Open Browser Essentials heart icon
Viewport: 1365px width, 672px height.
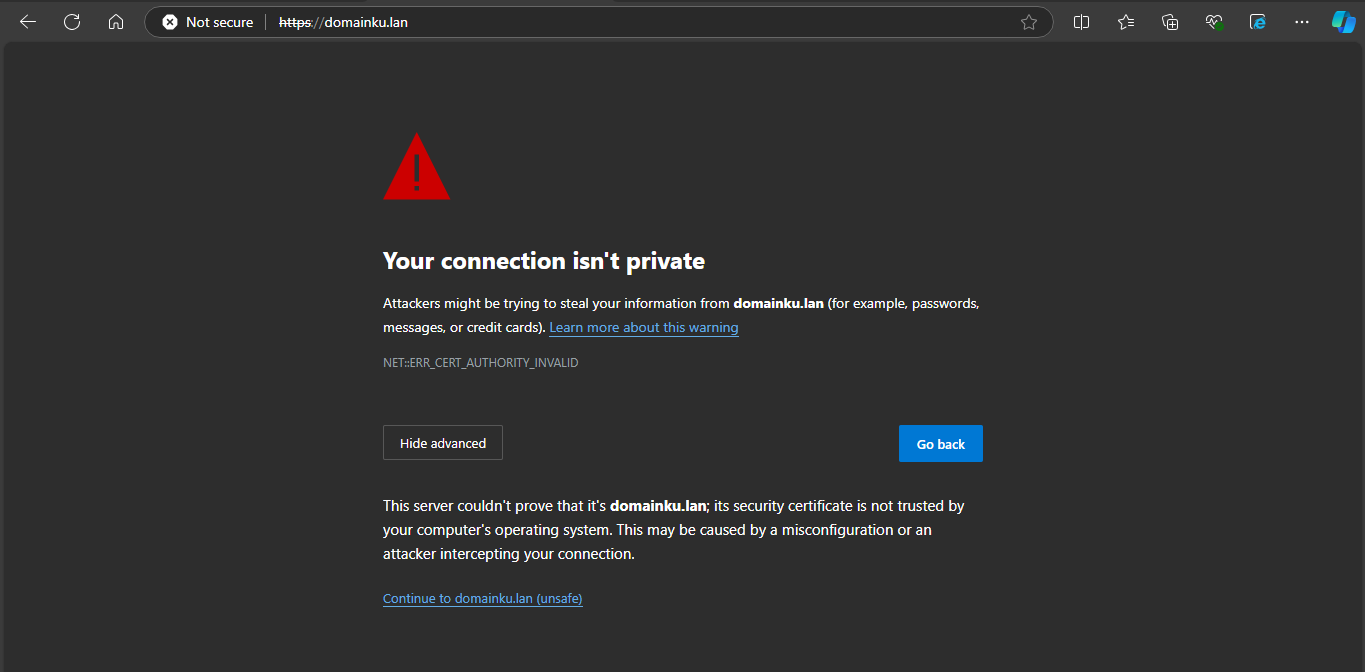1213,21
